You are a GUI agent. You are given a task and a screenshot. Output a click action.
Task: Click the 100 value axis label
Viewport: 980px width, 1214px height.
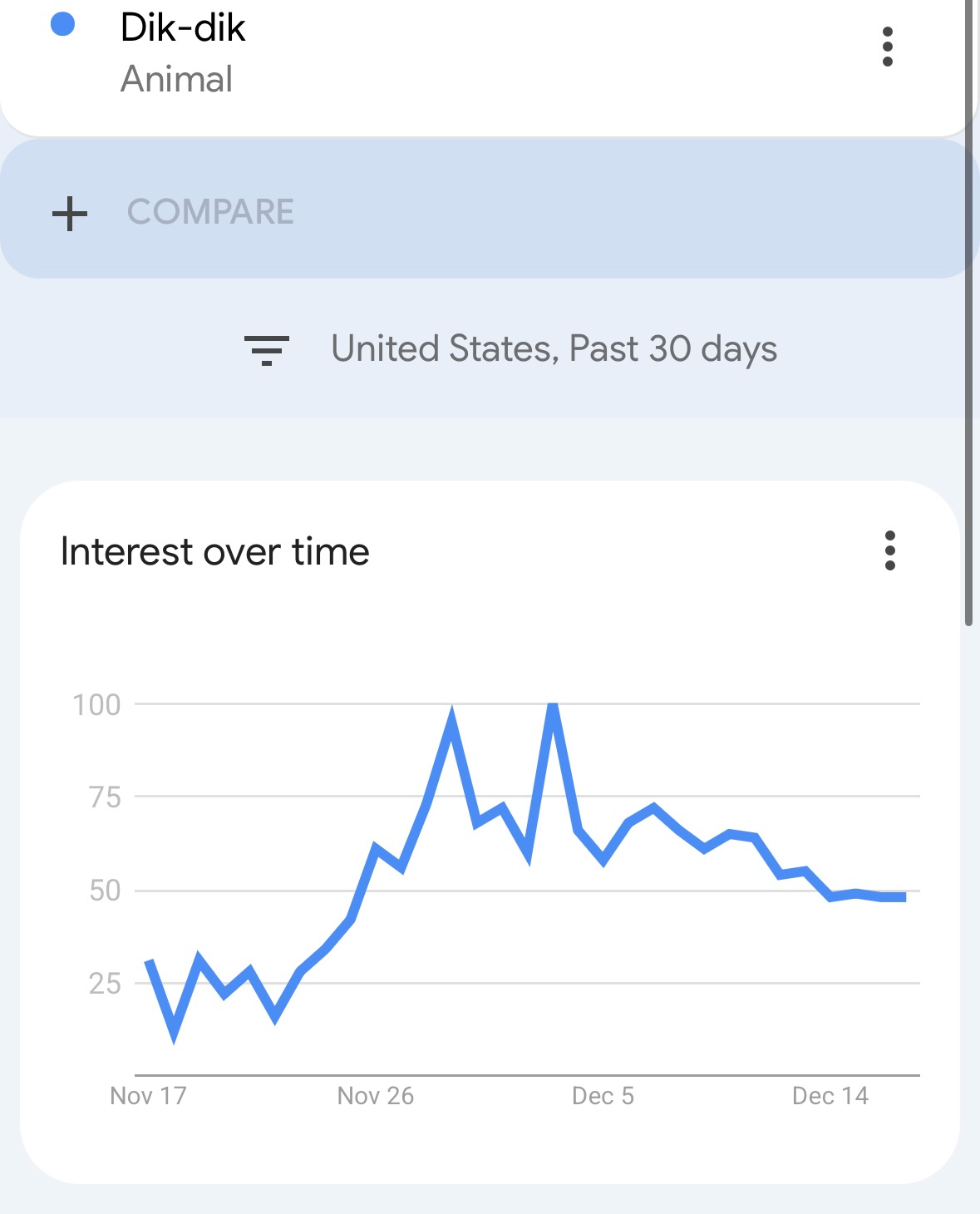[x=97, y=705]
